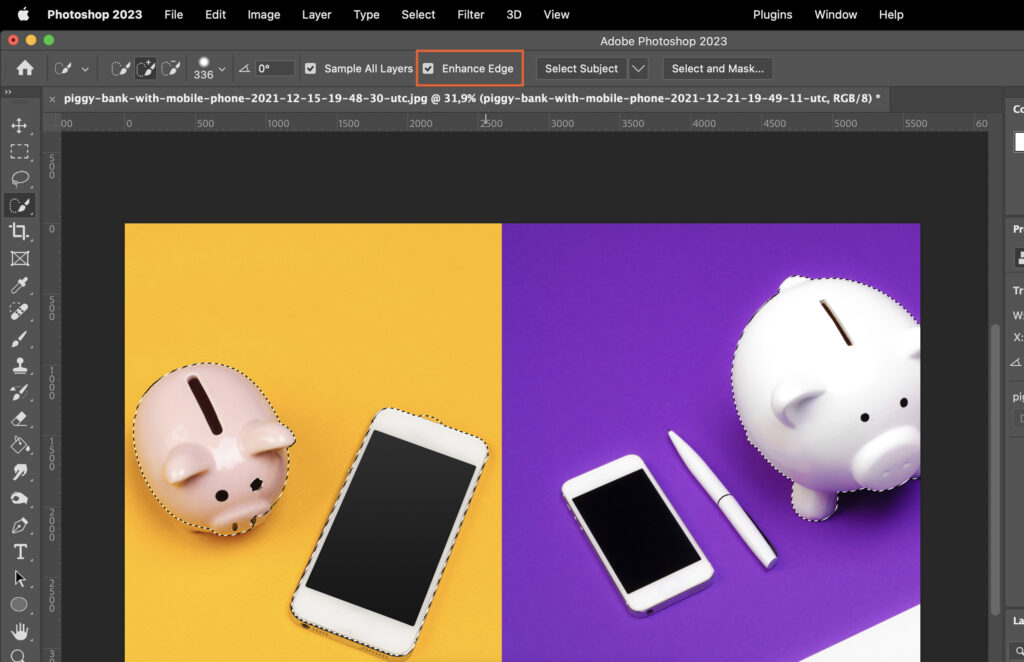This screenshot has width=1024, height=662.
Task: Click the Select and Mask button
Action: (x=718, y=68)
